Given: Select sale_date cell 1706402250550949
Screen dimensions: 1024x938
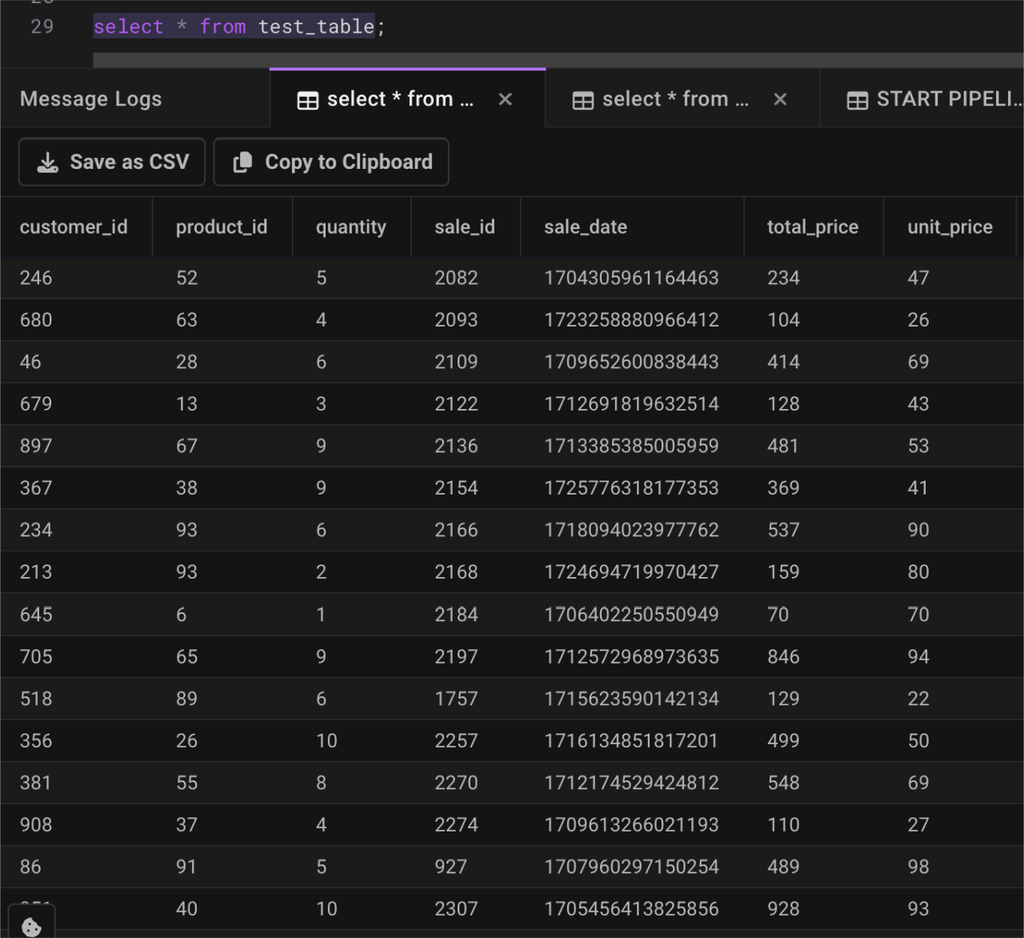Looking at the screenshot, I should pyautogui.click(x=632, y=614).
